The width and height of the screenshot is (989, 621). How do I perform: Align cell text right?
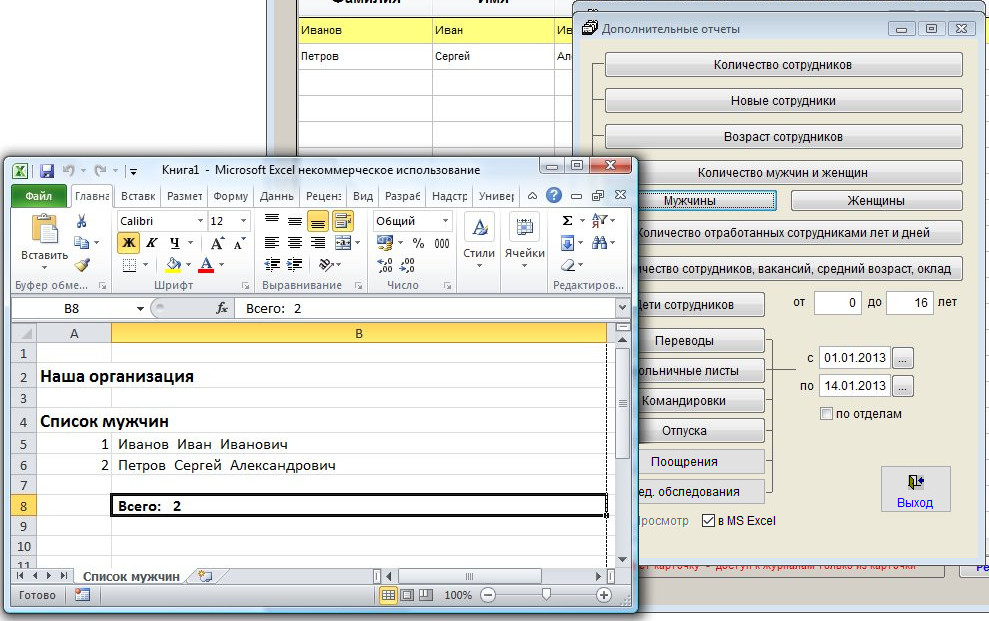point(317,243)
